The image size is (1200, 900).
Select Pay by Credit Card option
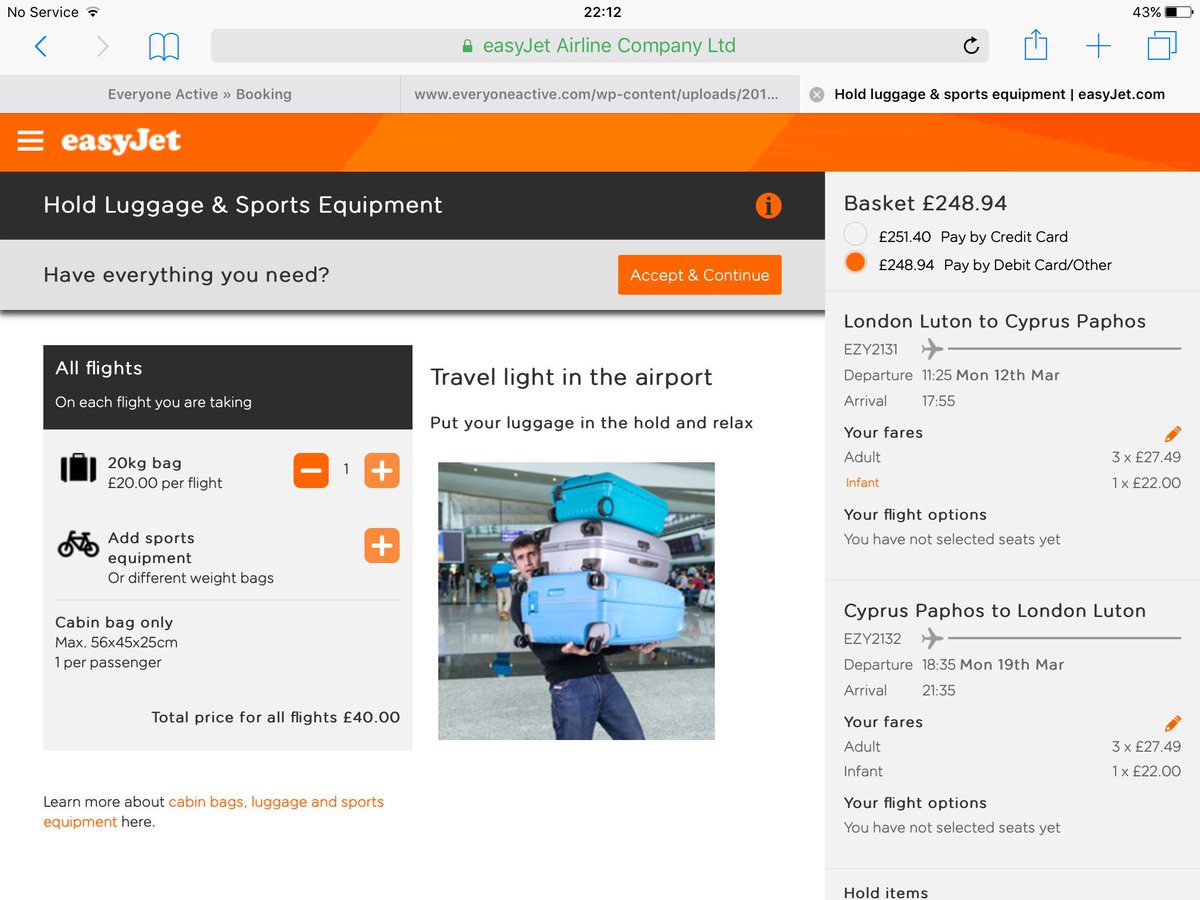[855, 235]
